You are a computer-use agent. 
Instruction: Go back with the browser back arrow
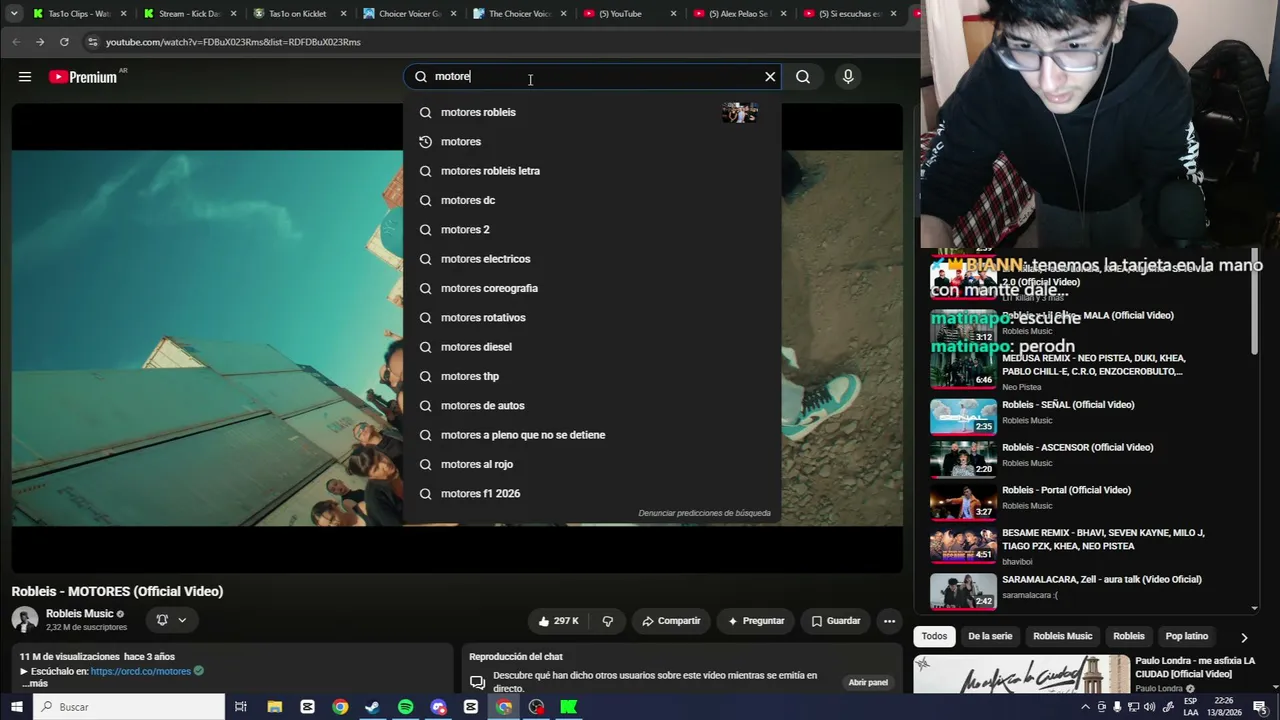click(16, 42)
